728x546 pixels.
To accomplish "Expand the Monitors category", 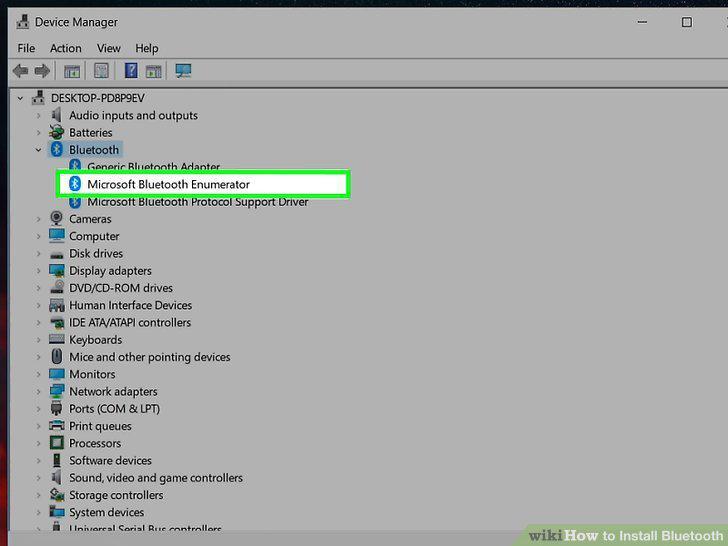I will [39, 374].
